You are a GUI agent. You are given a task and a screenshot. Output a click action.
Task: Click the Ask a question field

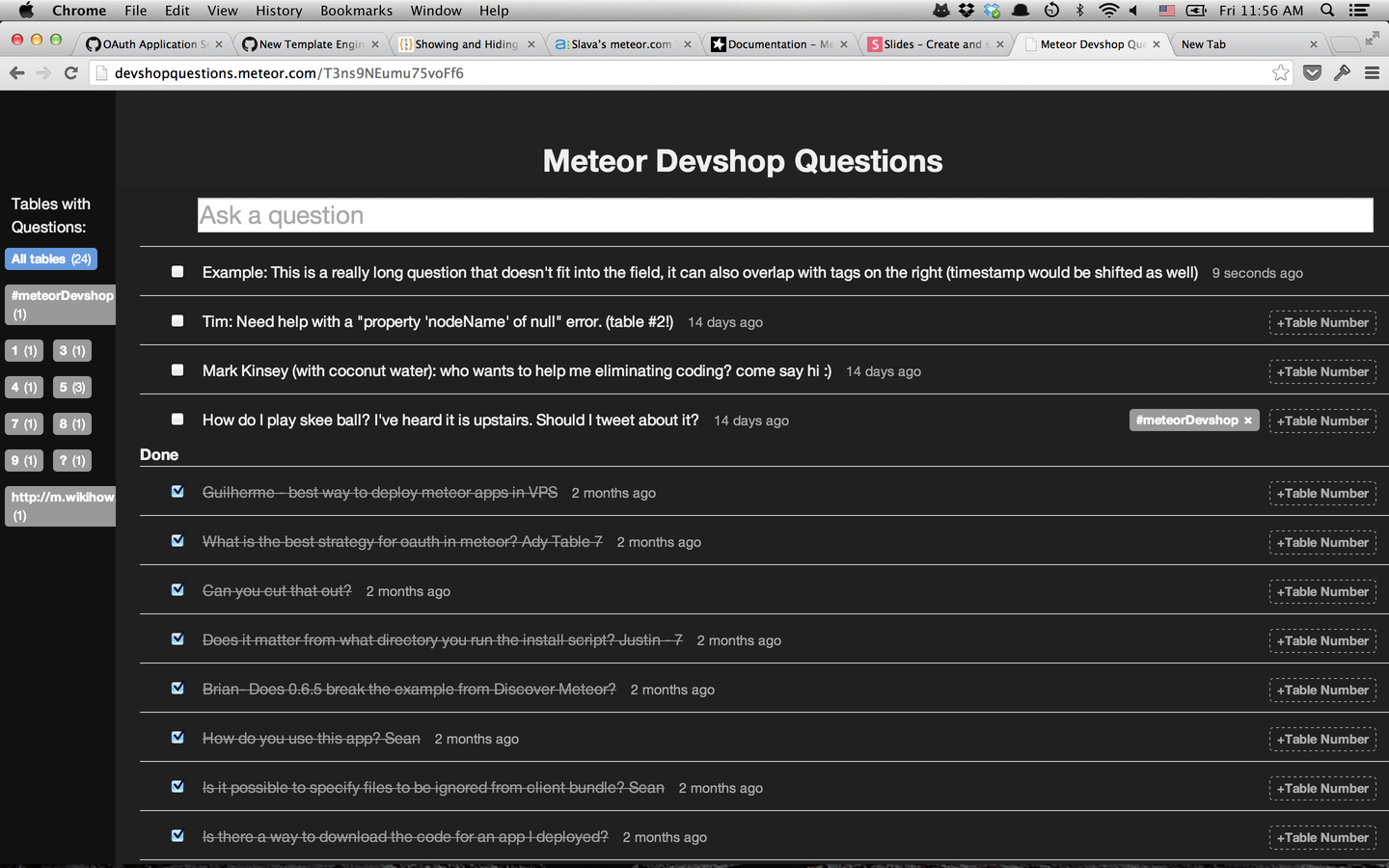click(785, 215)
